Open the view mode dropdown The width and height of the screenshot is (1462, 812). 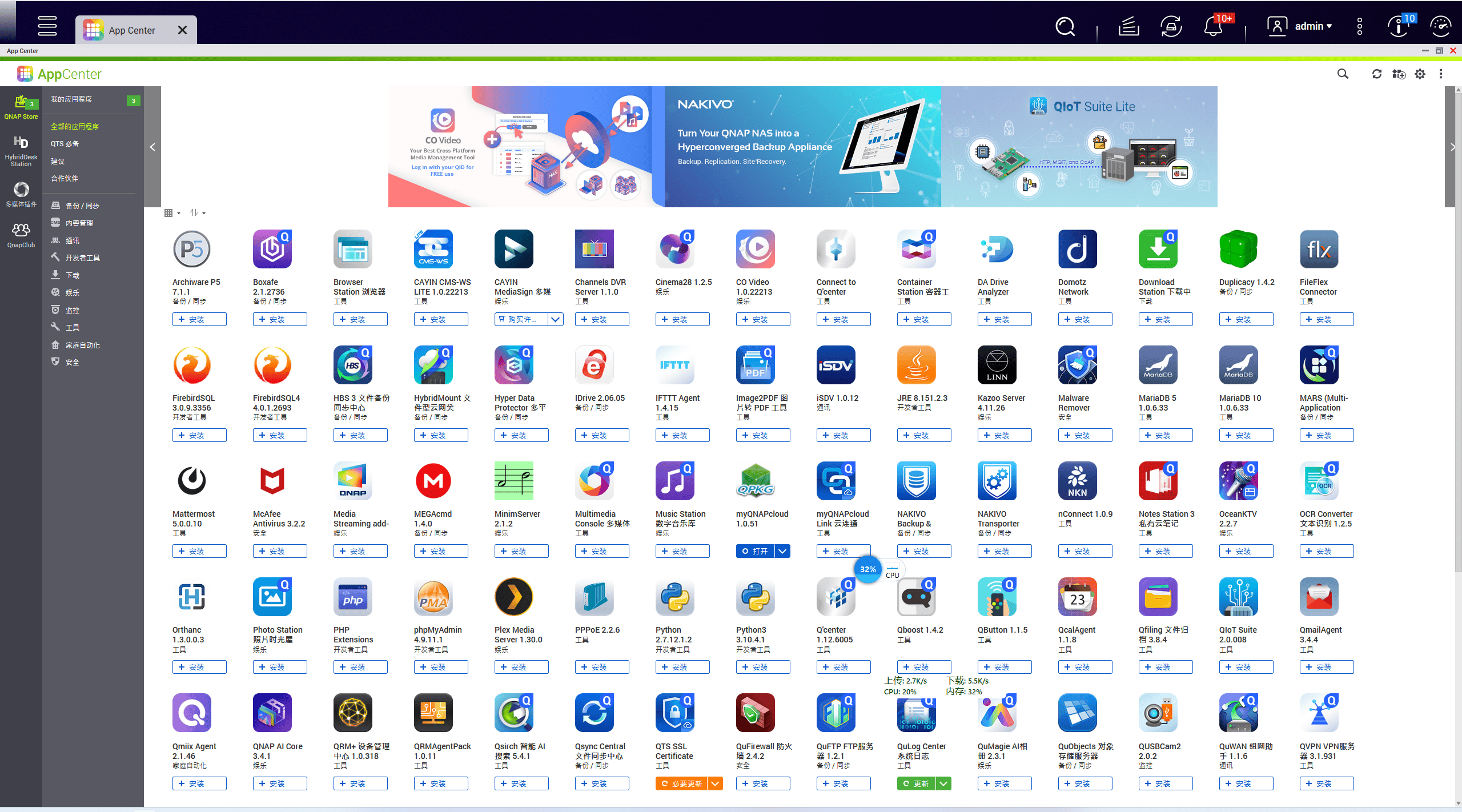(x=172, y=213)
